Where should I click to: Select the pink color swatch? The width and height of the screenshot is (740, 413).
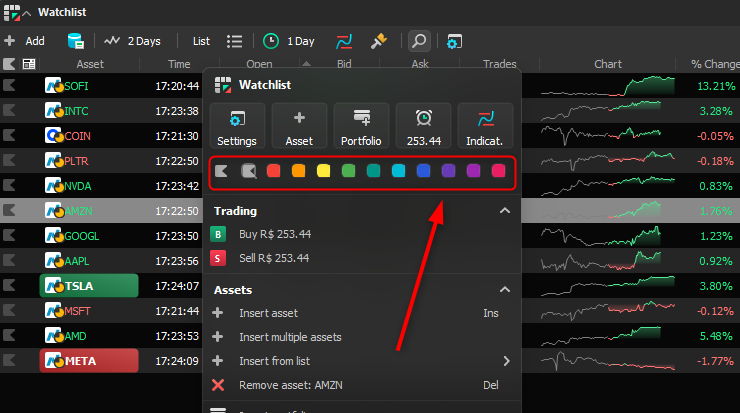tap(498, 171)
